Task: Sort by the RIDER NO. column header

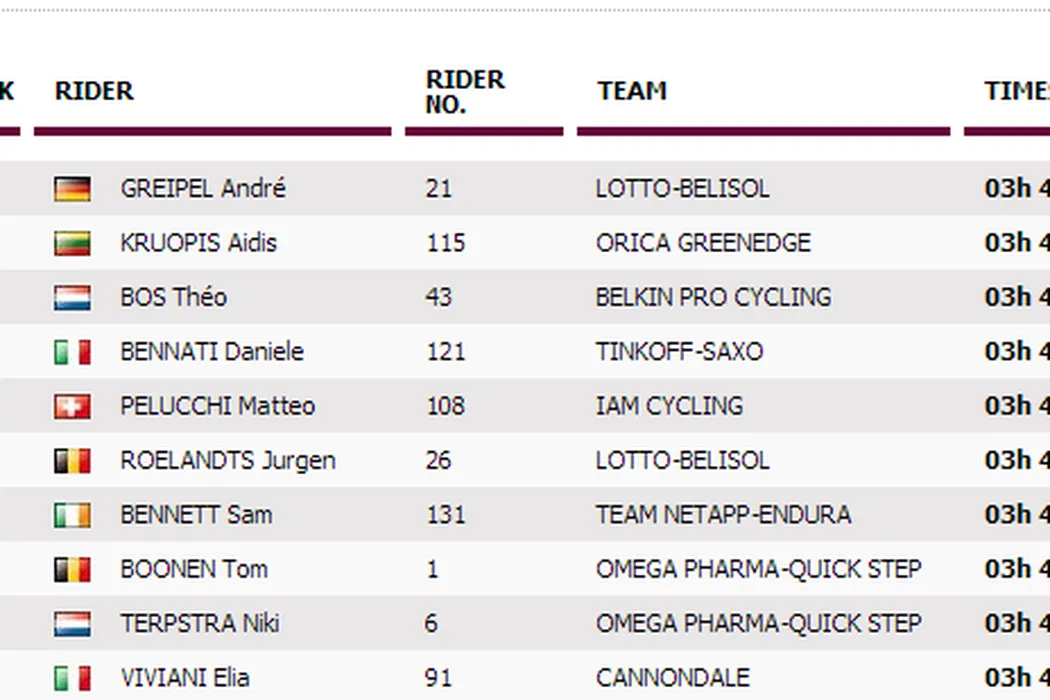Action: click(x=465, y=92)
